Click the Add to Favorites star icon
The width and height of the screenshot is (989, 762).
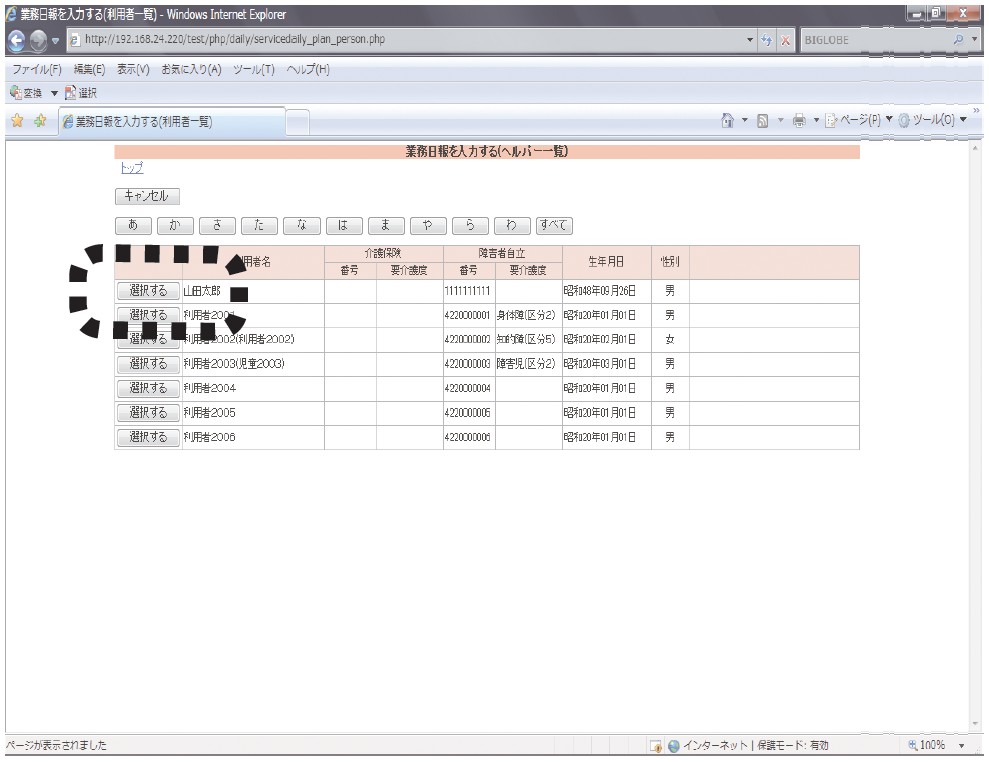[40, 120]
